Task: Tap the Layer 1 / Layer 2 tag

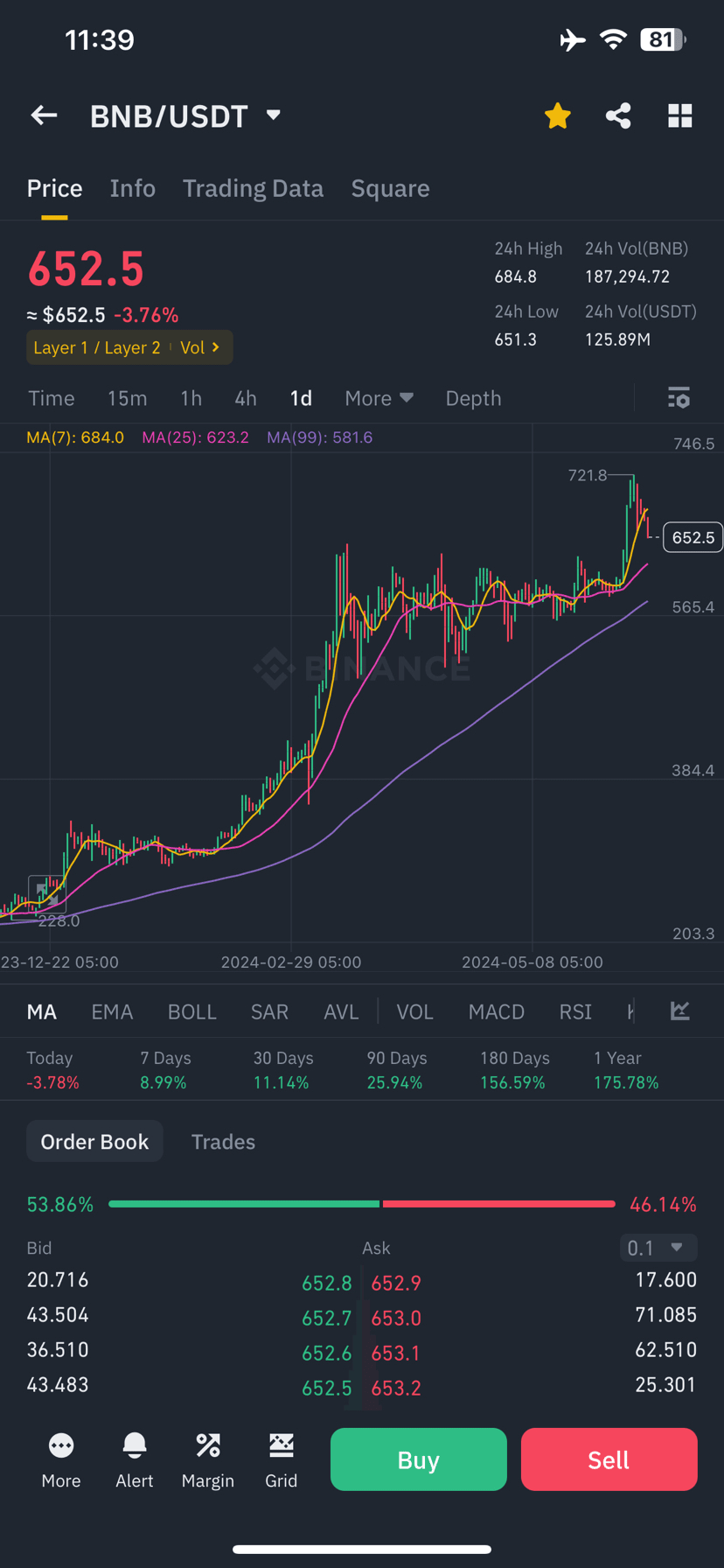Action: [x=97, y=347]
